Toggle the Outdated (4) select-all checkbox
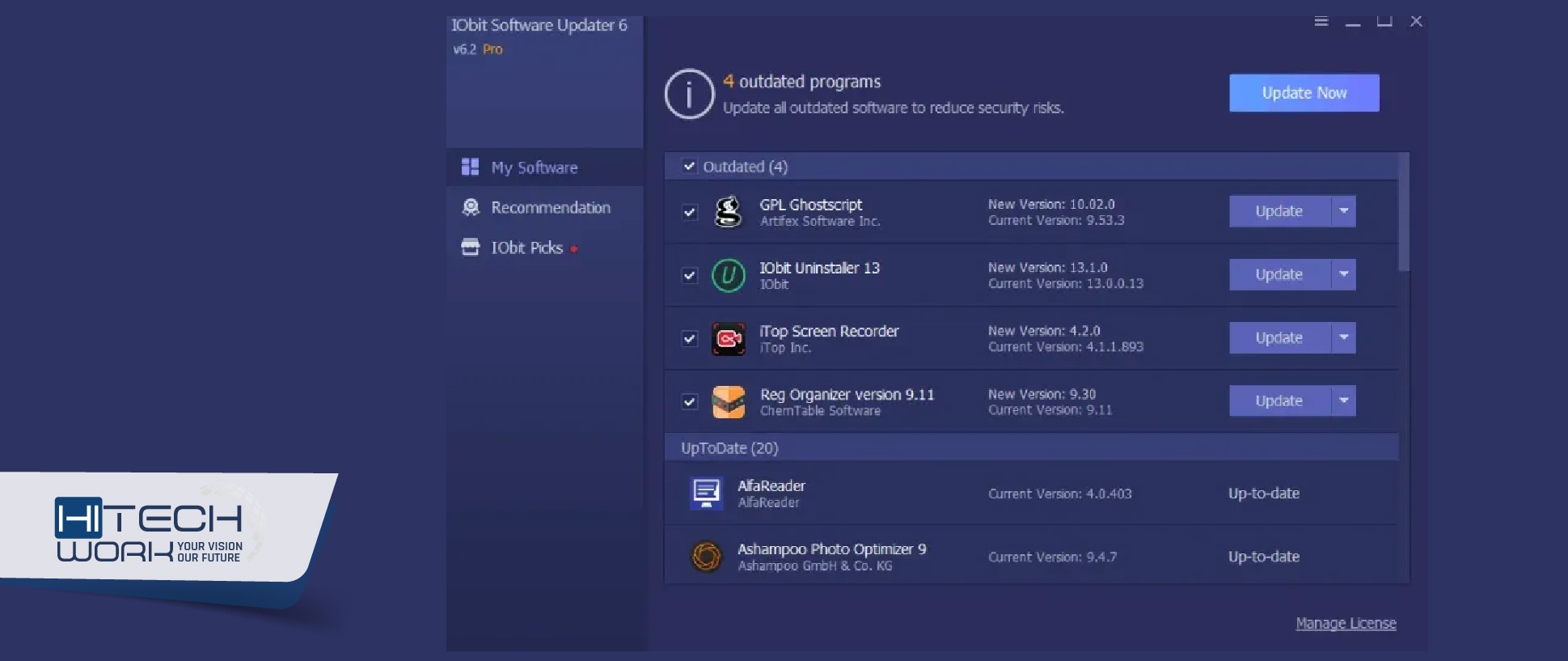Screen dimensions: 1568x661 point(689,166)
